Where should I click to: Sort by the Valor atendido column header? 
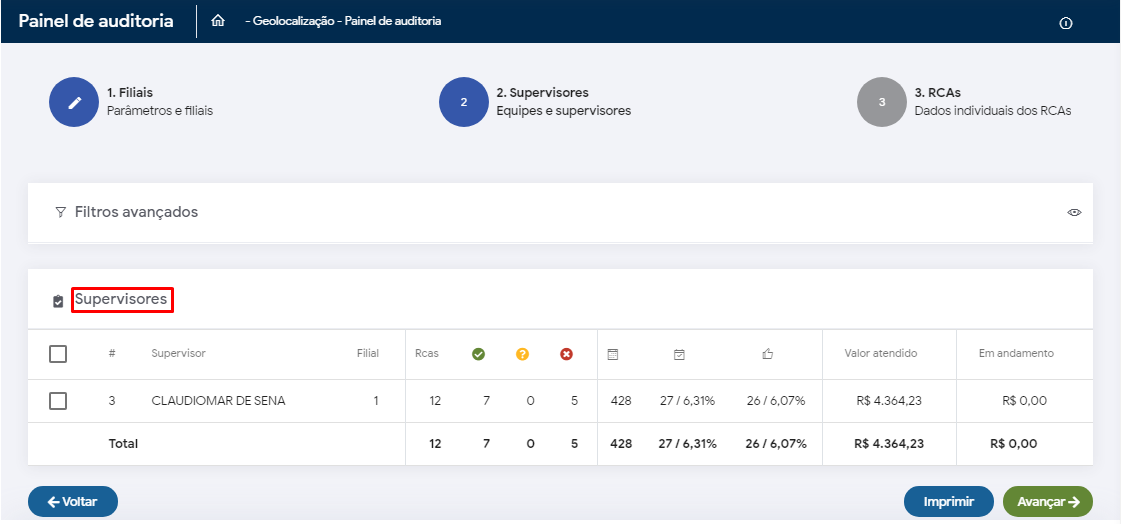pos(882,354)
